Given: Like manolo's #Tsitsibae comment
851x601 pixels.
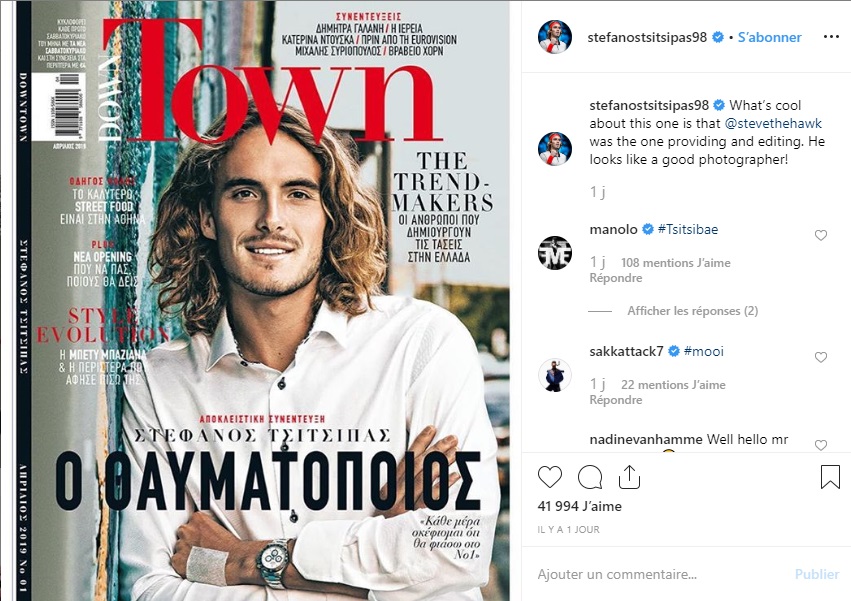Looking at the screenshot, I should [821, 235].
